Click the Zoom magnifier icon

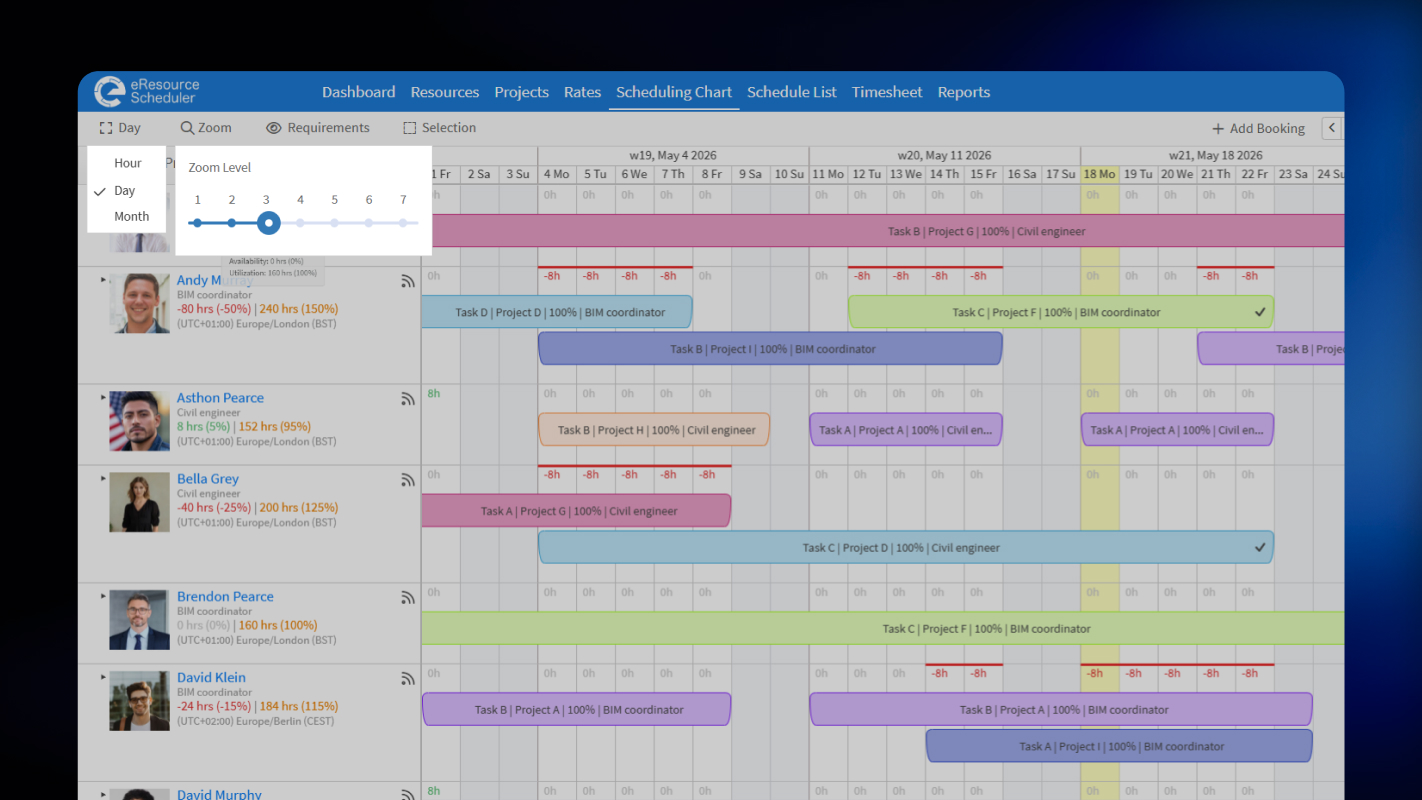click(x=187, y=128)
